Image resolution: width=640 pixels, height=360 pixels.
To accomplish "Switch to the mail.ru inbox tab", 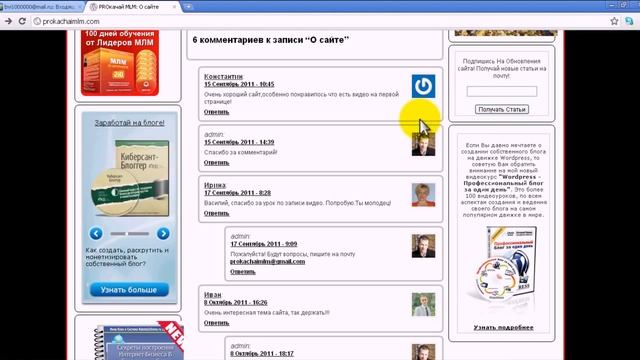I will point(41,7).
